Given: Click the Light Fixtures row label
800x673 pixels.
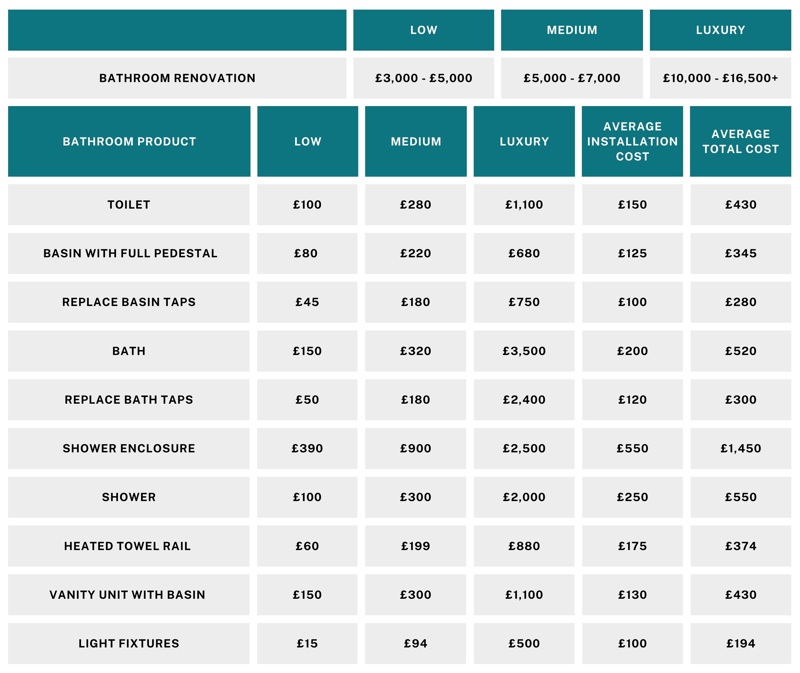Looking at the screenshot, I should click(x=129, y=643).
